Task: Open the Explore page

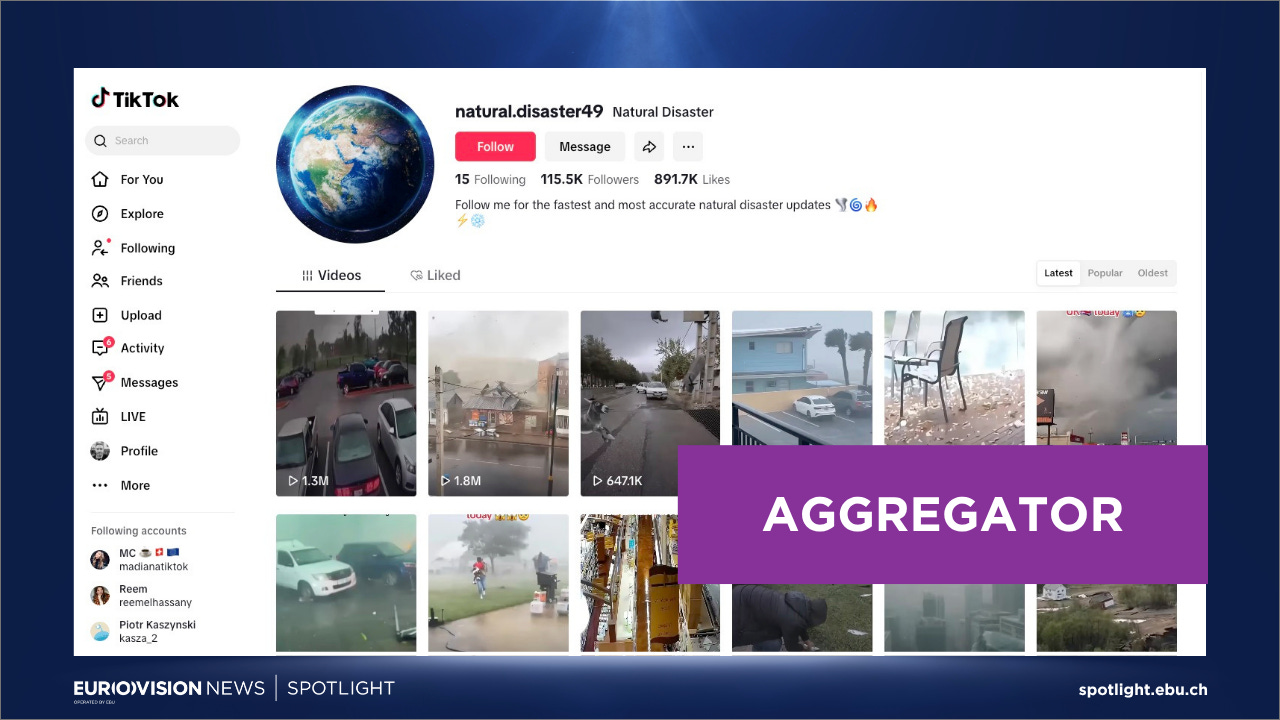Action: click(x=142, y=214)
